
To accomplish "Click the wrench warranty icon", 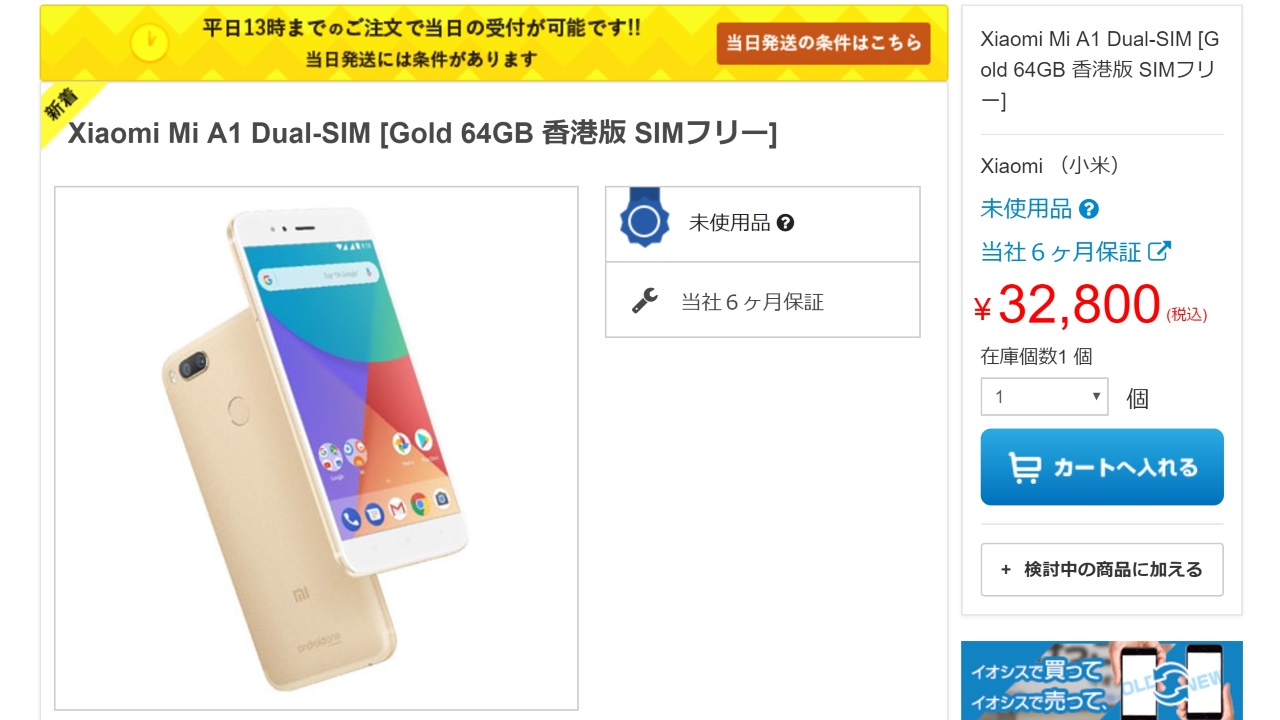I will 645,300.
